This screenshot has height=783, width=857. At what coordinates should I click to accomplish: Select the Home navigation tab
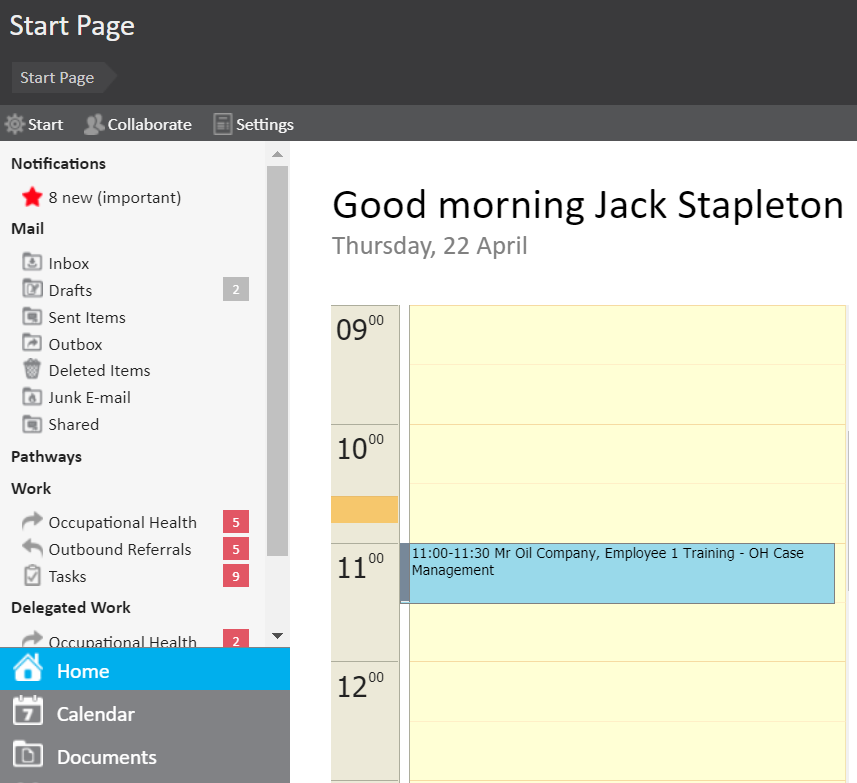tap(83, 671)
